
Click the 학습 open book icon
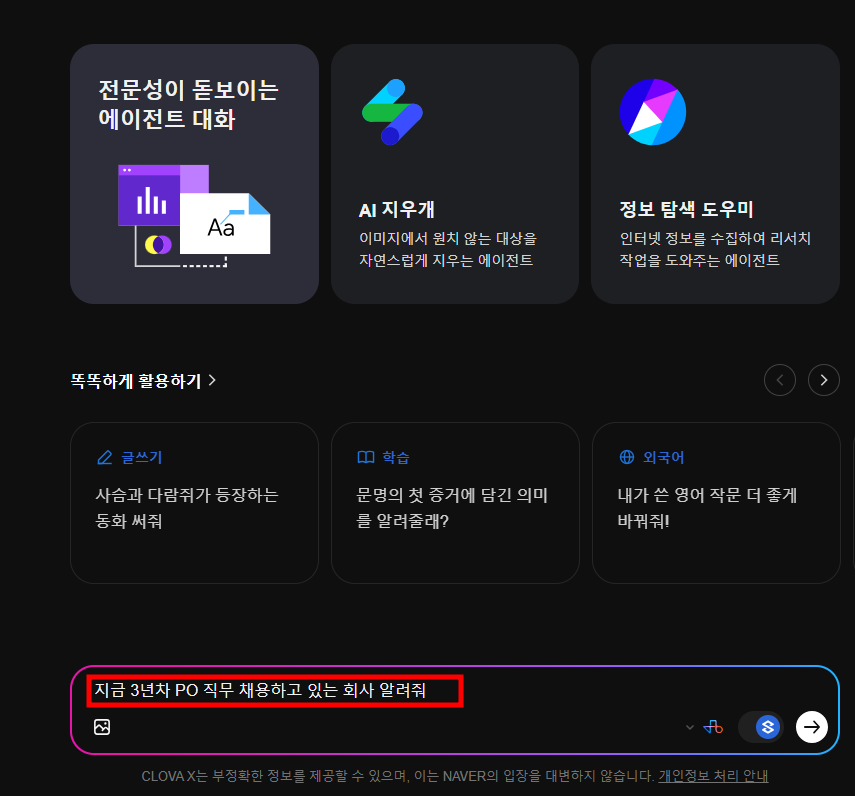(366, 457)
